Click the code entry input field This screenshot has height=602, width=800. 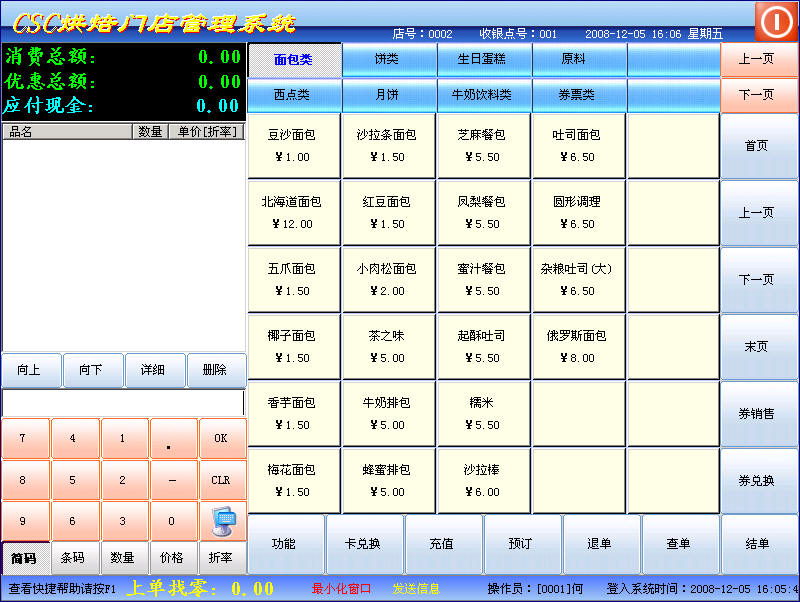click(x=123, y=403)
